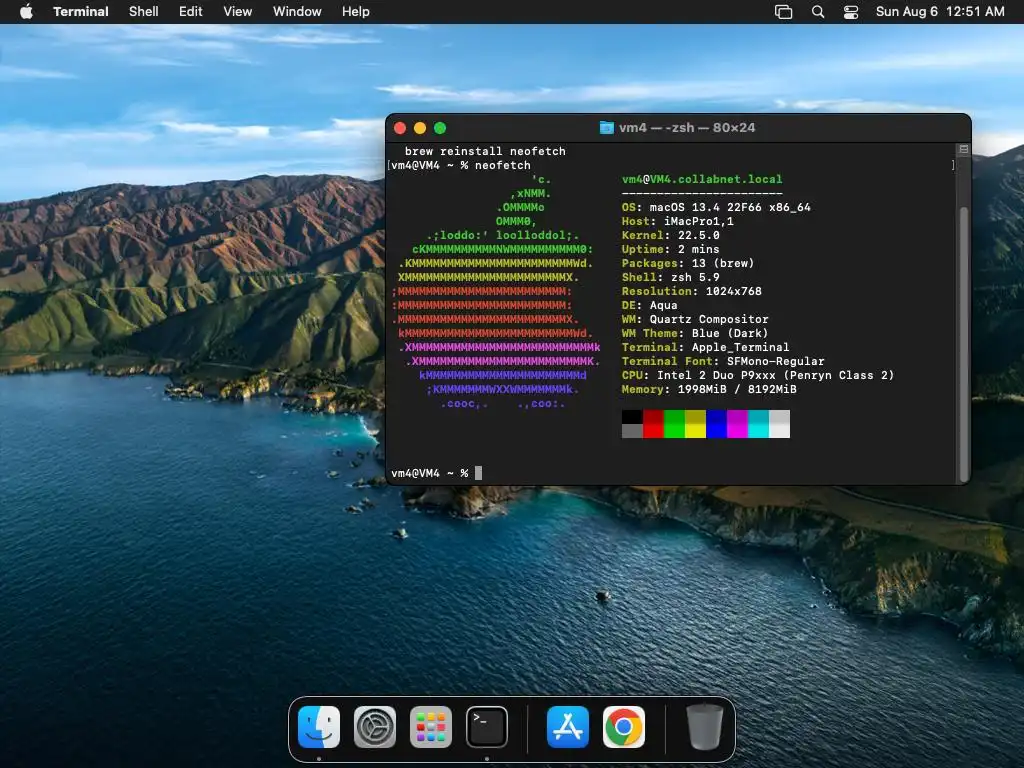1024x768 pixels.
Task: Minimize Terminal with yellow button
Action: (420, 128)
